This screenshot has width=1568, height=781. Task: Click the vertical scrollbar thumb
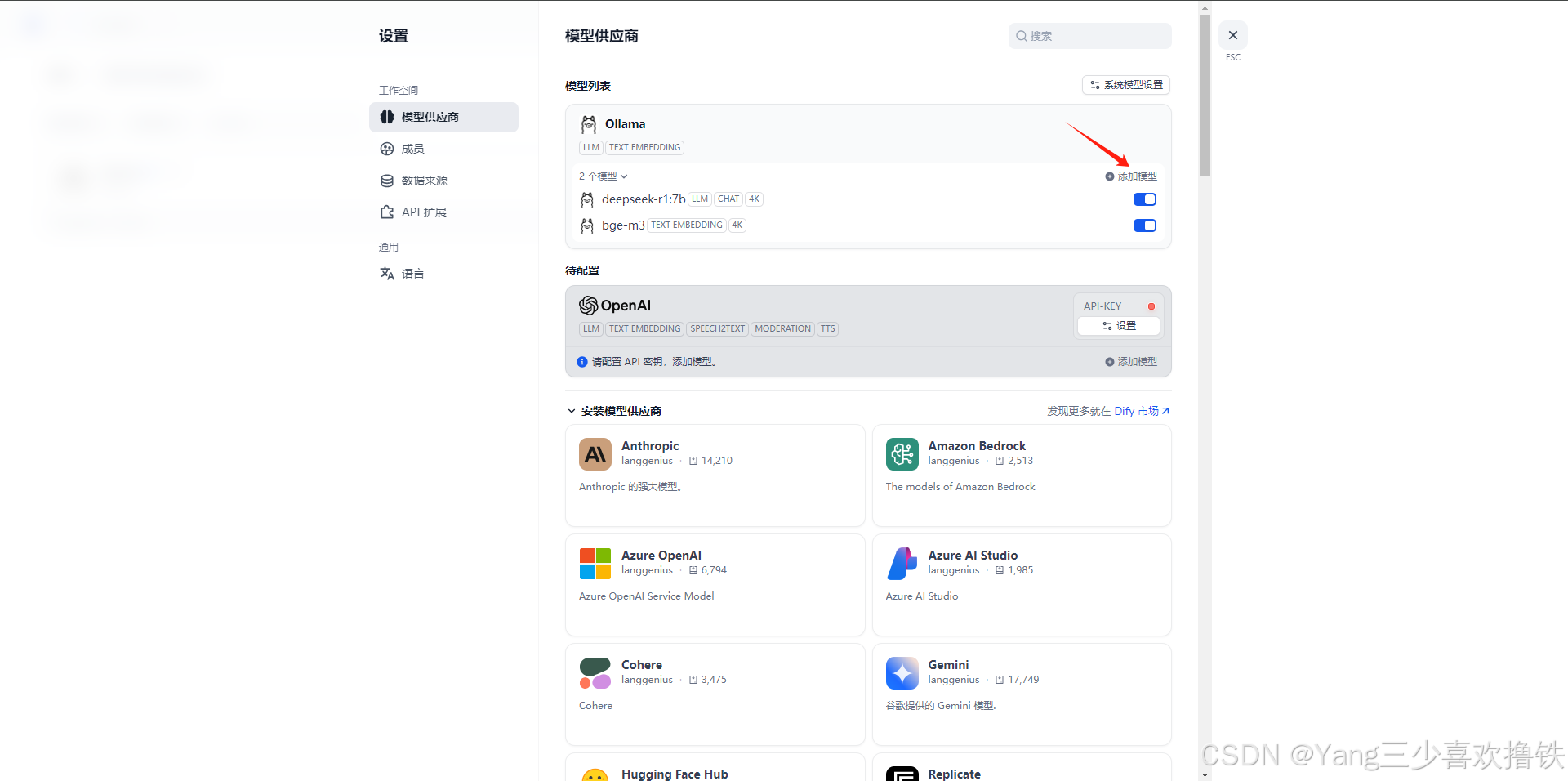(x=1205, y=95)
